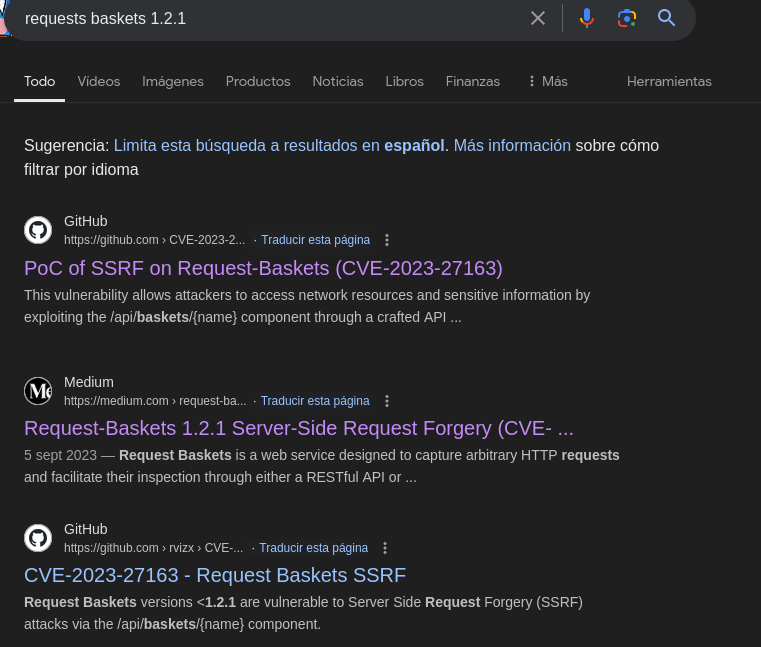The image size is (761, 647).
Task: Switch to the Imágenes tab
Action: click(x=173, y=82)
